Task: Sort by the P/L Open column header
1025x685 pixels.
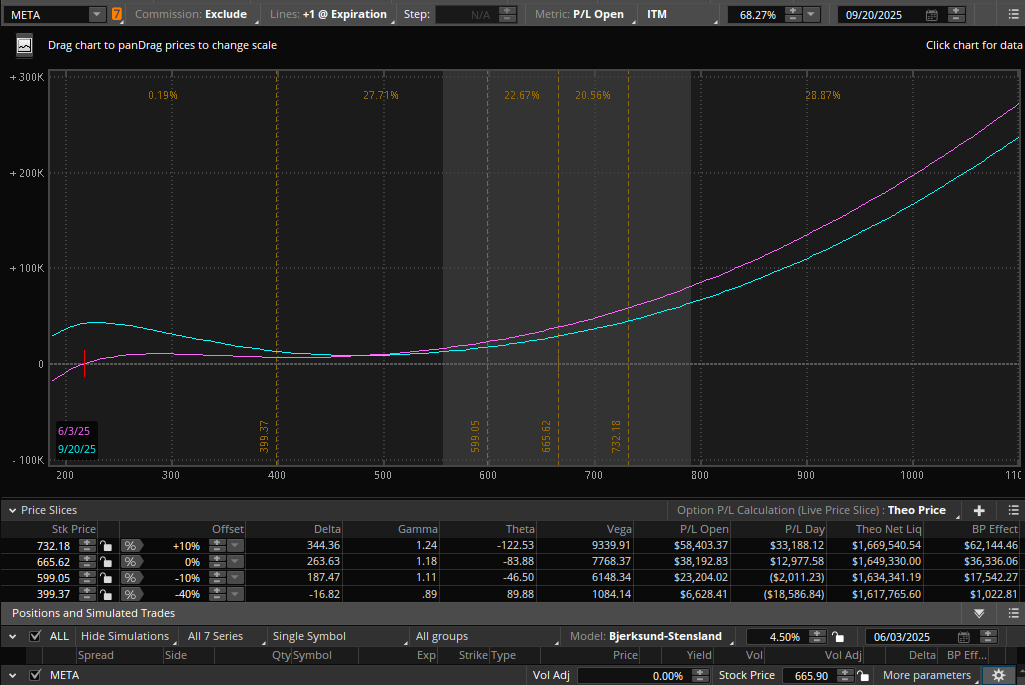Action: [703, 529]
